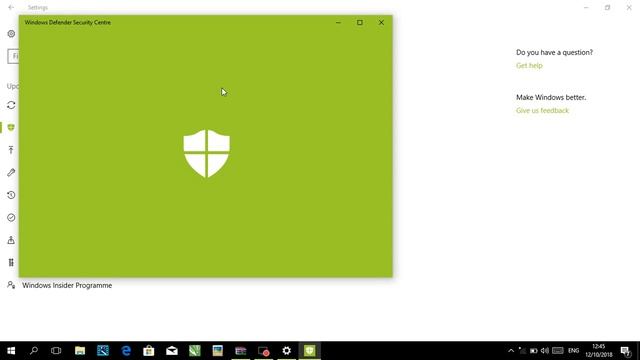640x360 pixels.
Task: Restore down the Settings window
Action: pyautogui.click(x=607, y=7)
